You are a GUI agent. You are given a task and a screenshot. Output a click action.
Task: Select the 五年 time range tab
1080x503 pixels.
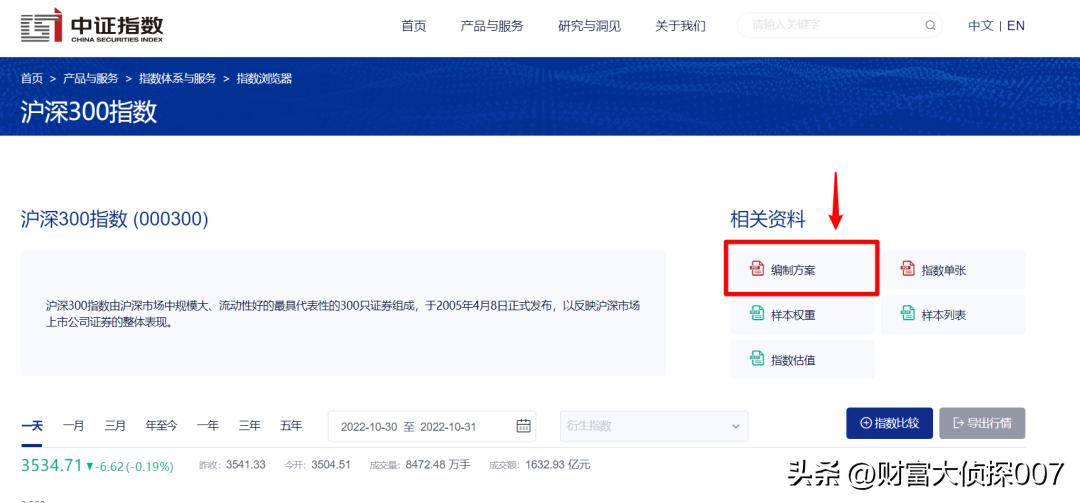click(291, 426)
